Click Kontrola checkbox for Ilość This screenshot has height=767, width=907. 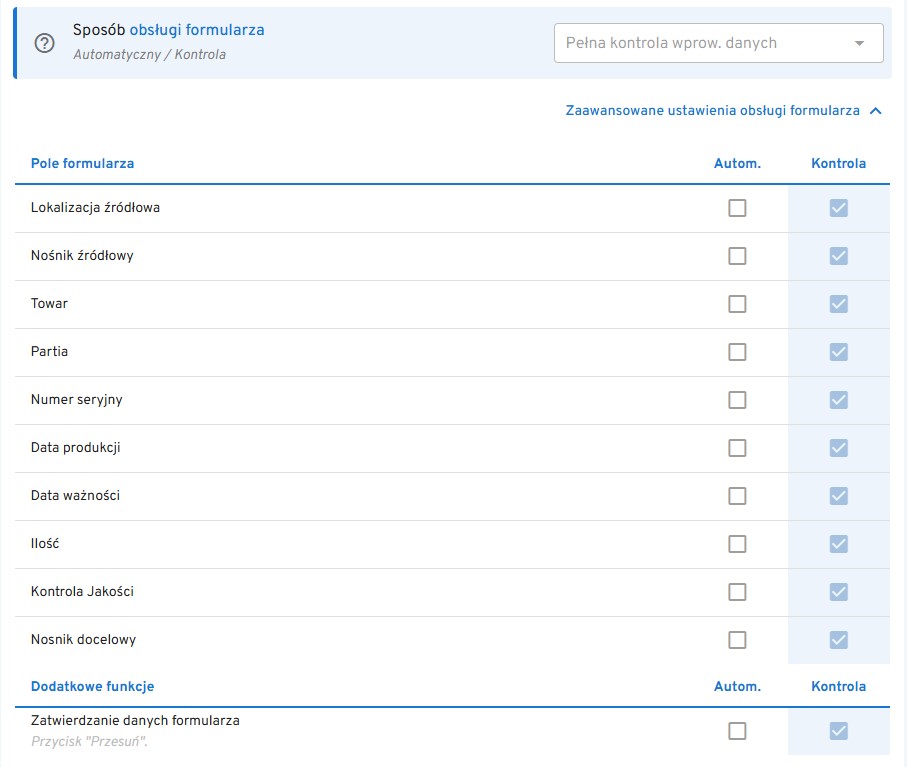[x=839, y=544]
